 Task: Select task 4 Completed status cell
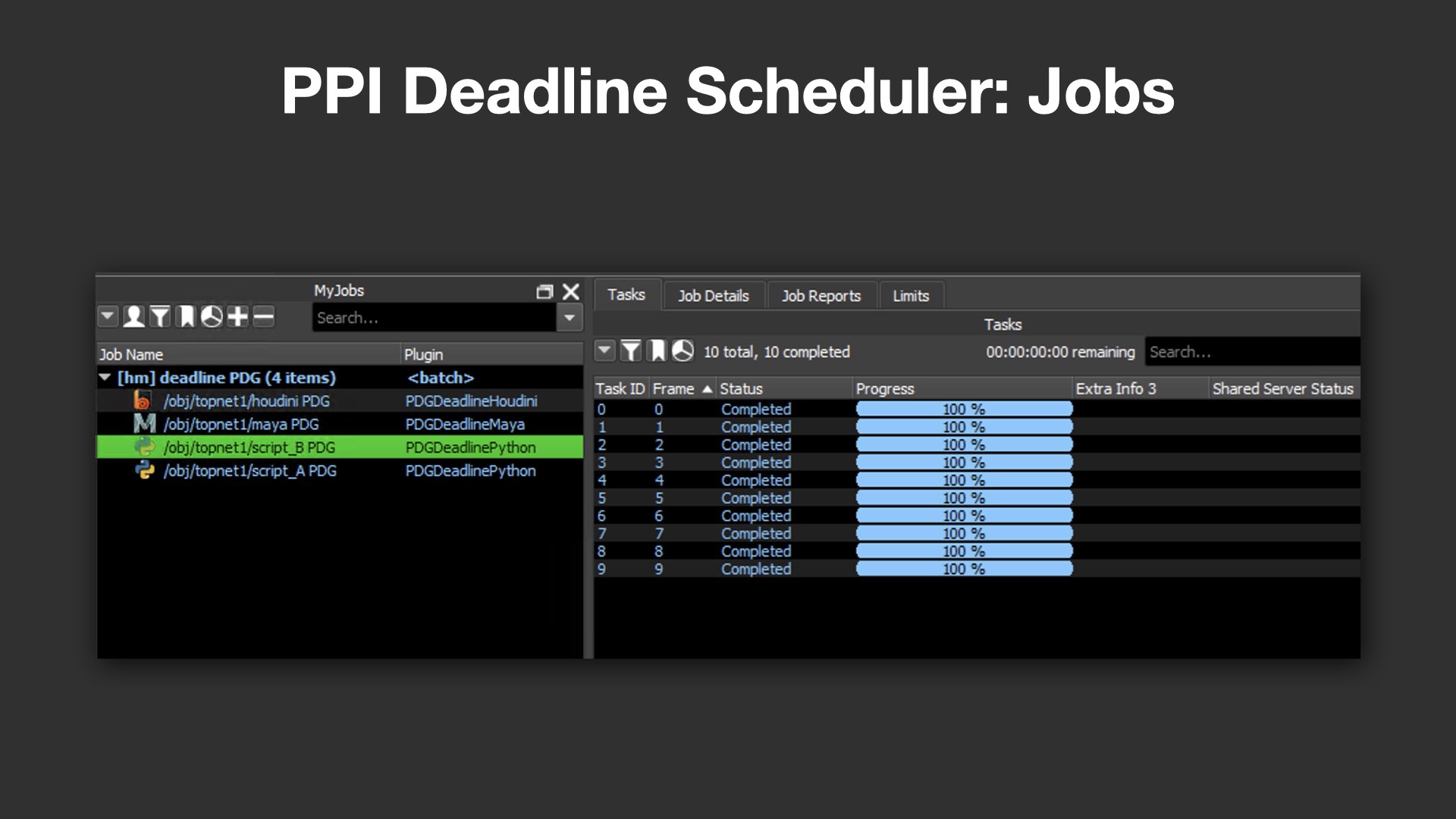[x=756, y=480]
